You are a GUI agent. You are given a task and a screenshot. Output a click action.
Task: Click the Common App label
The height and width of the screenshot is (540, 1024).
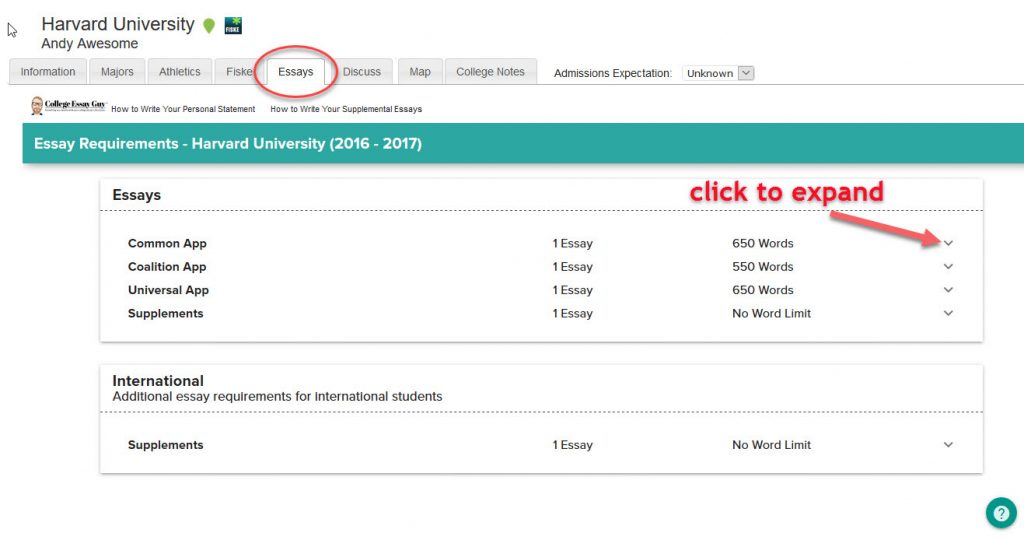(167, 243)
